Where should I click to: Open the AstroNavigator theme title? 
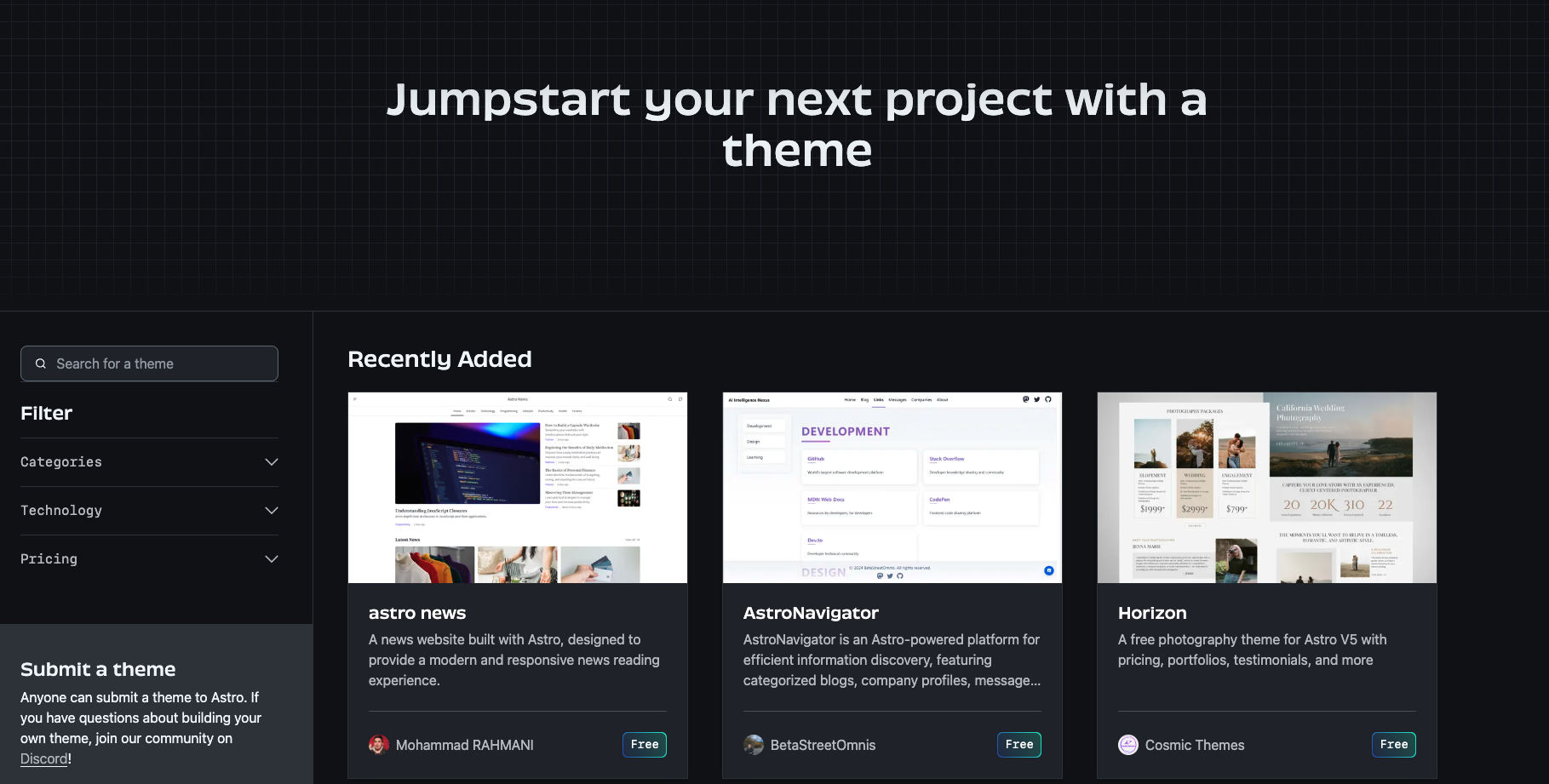(811, 613)
